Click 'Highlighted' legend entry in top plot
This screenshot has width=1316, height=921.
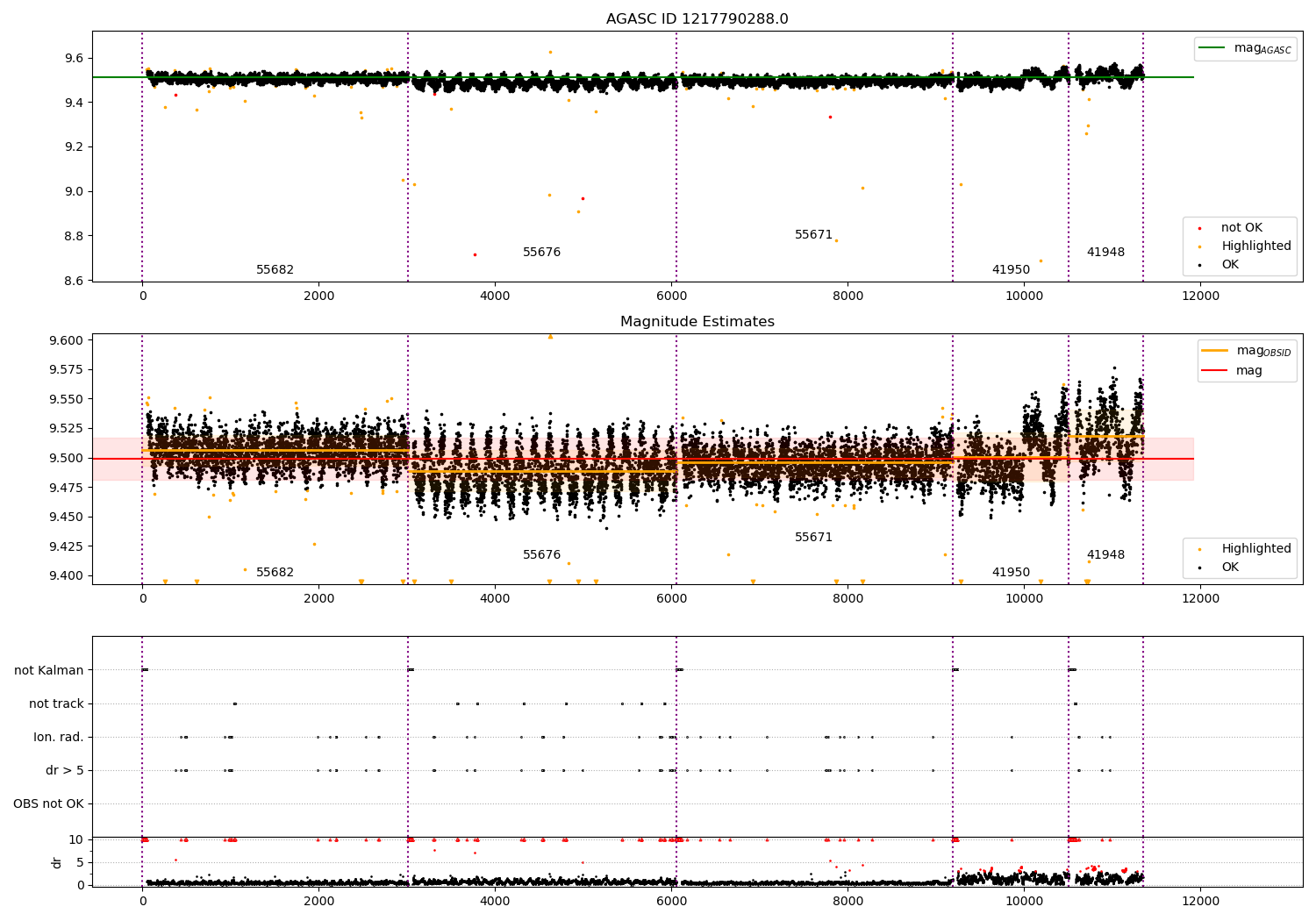(x=1244, y=246)
